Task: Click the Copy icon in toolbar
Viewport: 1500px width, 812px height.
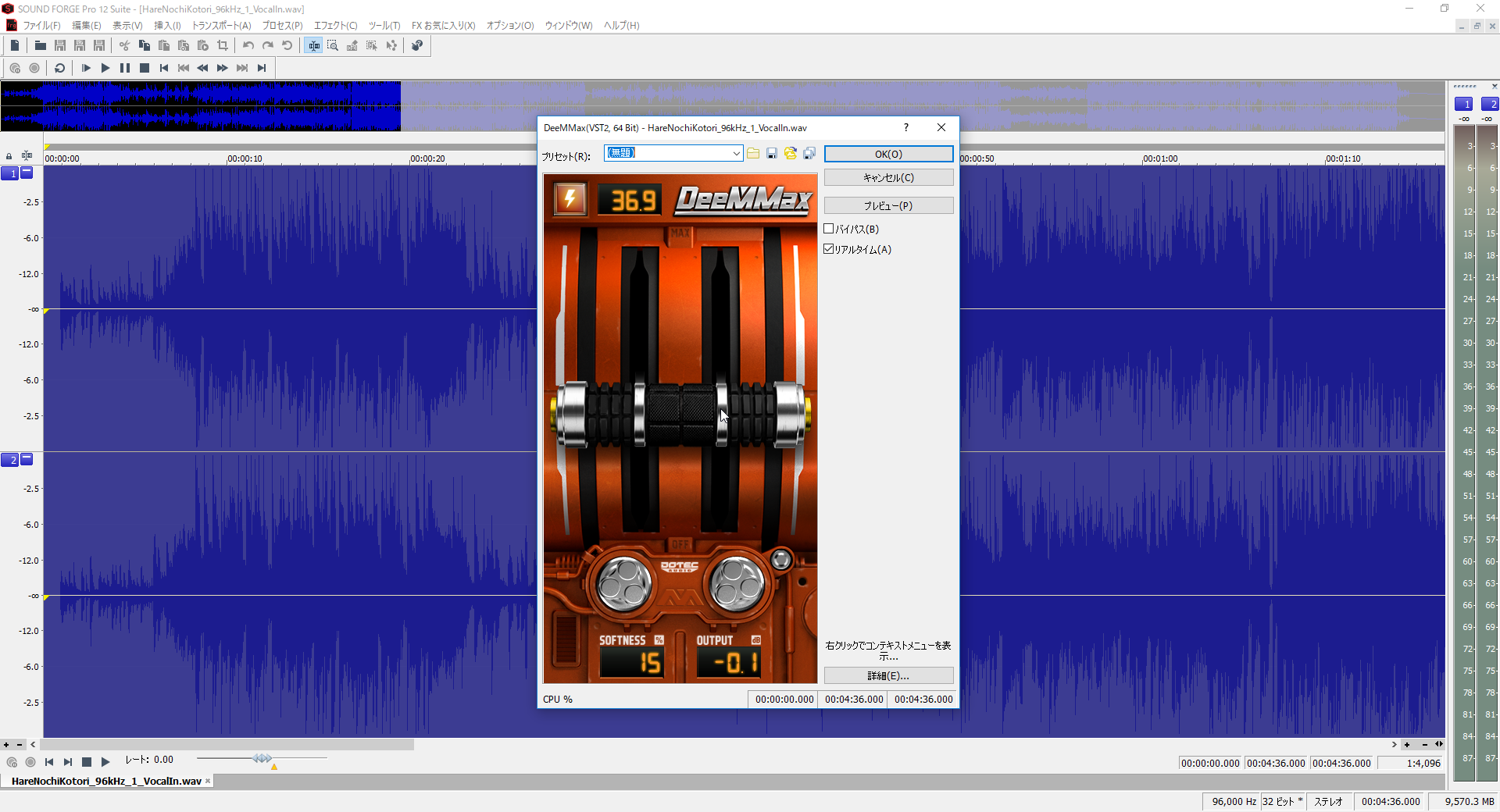Action: pos(144,45)
